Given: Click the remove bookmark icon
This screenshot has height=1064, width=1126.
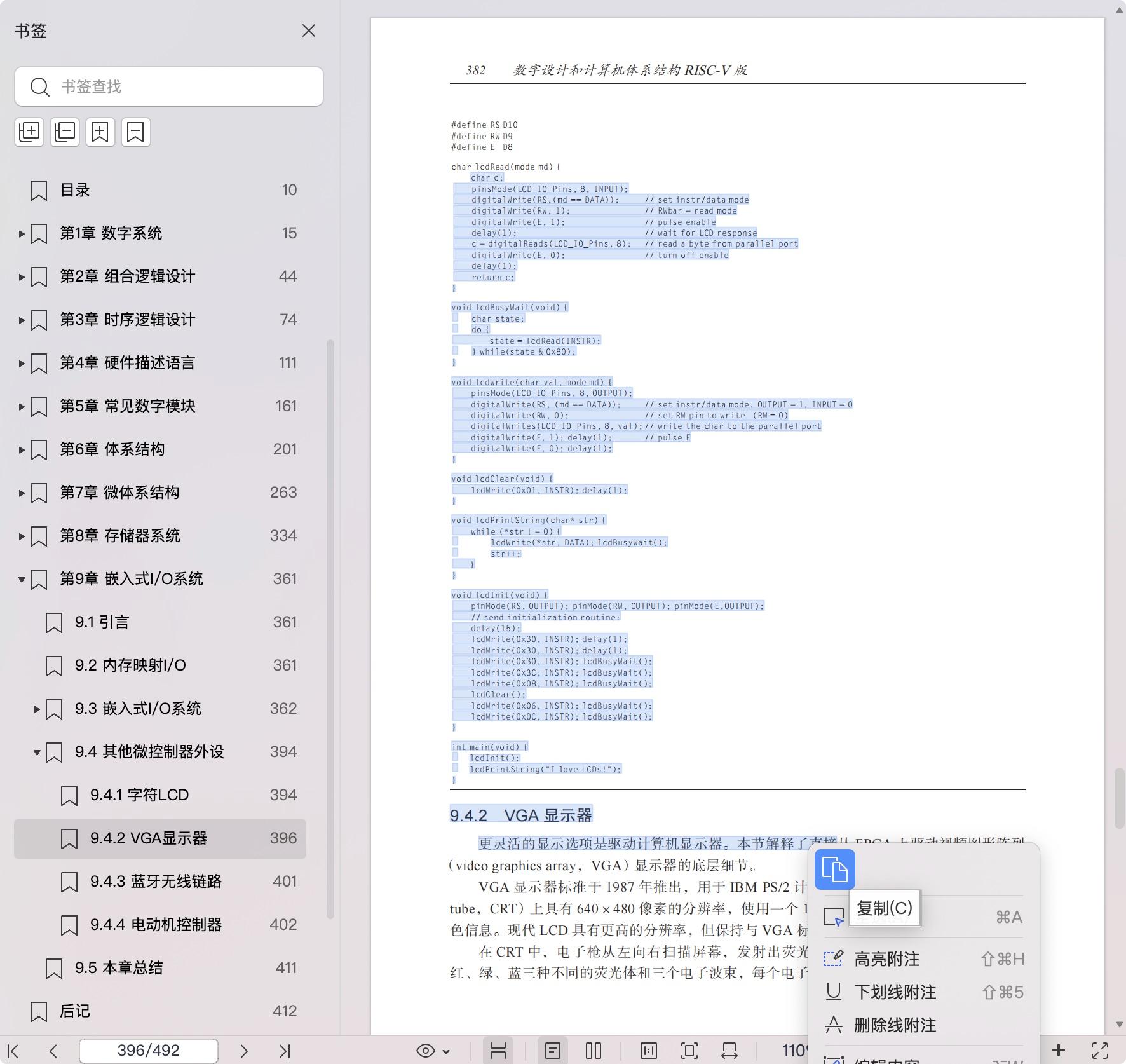Looking at the screenshot, I should click(135, 132).
